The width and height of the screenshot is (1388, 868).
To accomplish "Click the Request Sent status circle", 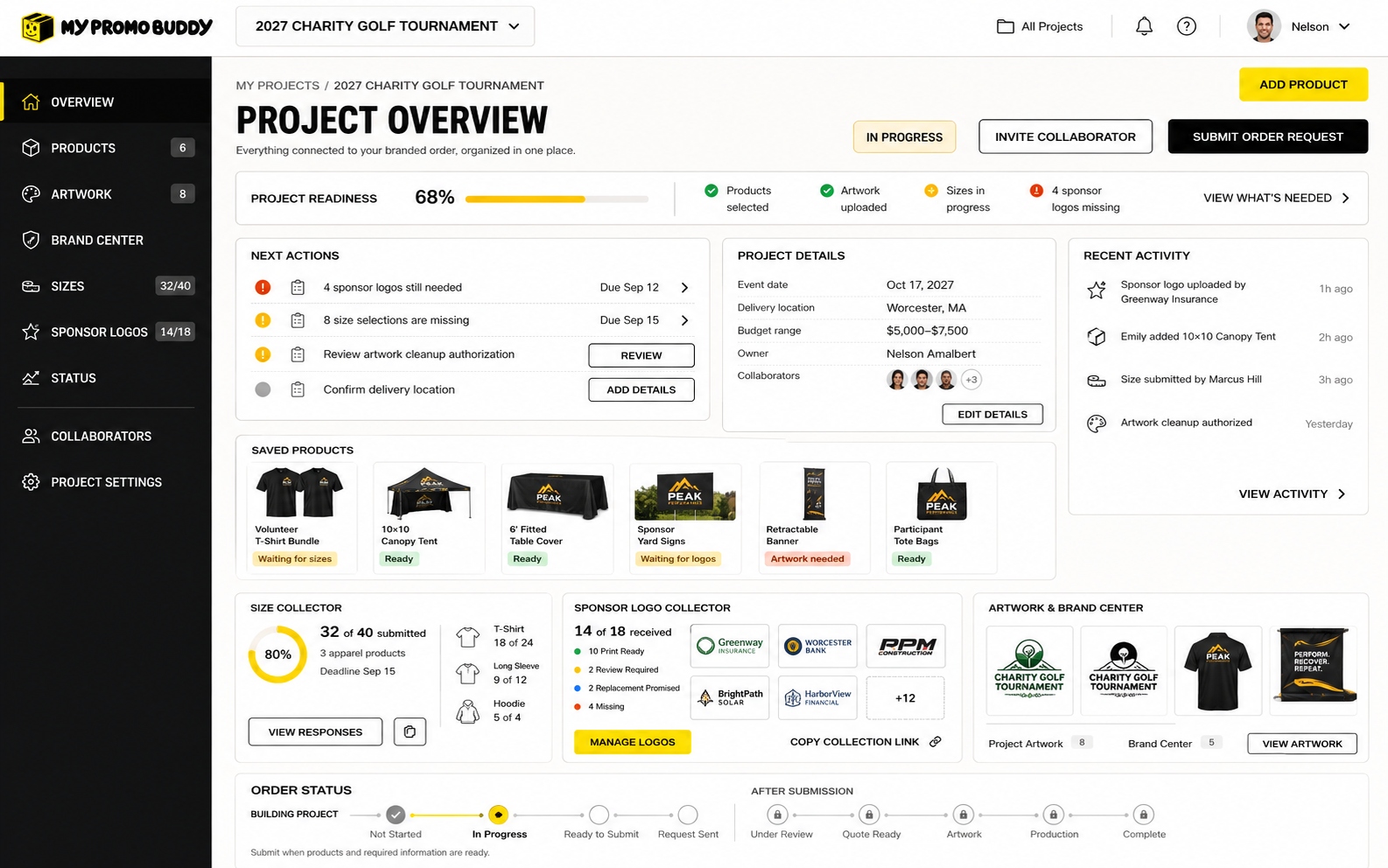I will click(688, 815).
